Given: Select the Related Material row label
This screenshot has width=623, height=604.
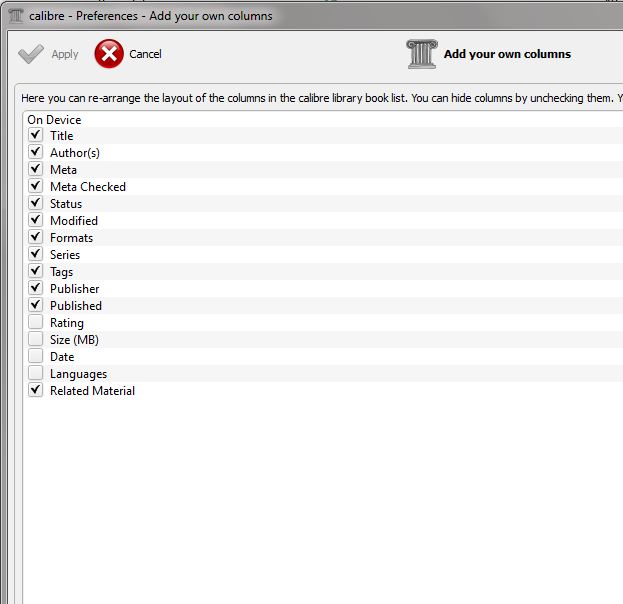Looking at the screenshot, I should tap(92, 391).
